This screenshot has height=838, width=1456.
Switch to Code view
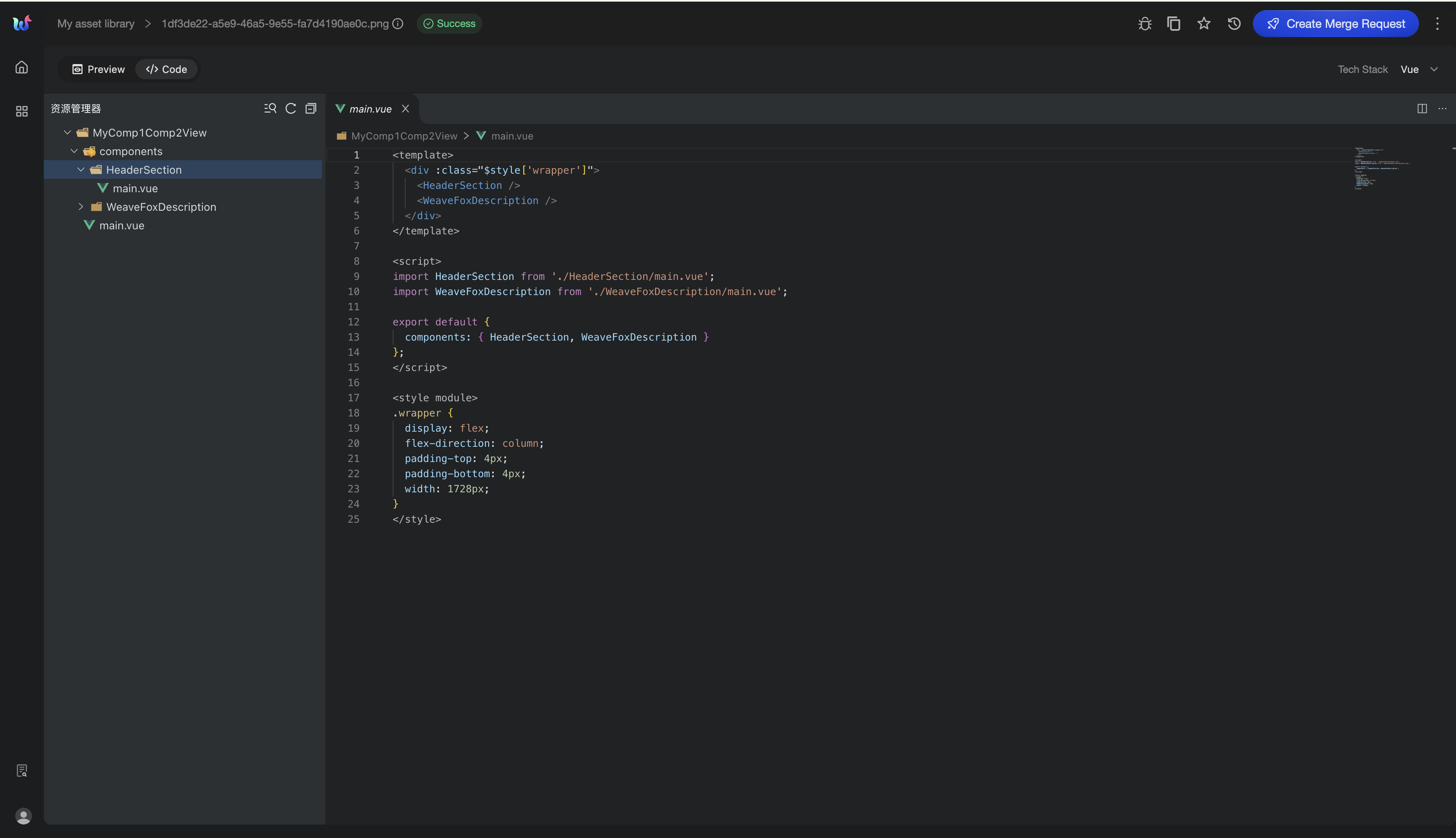click(166, 69)
